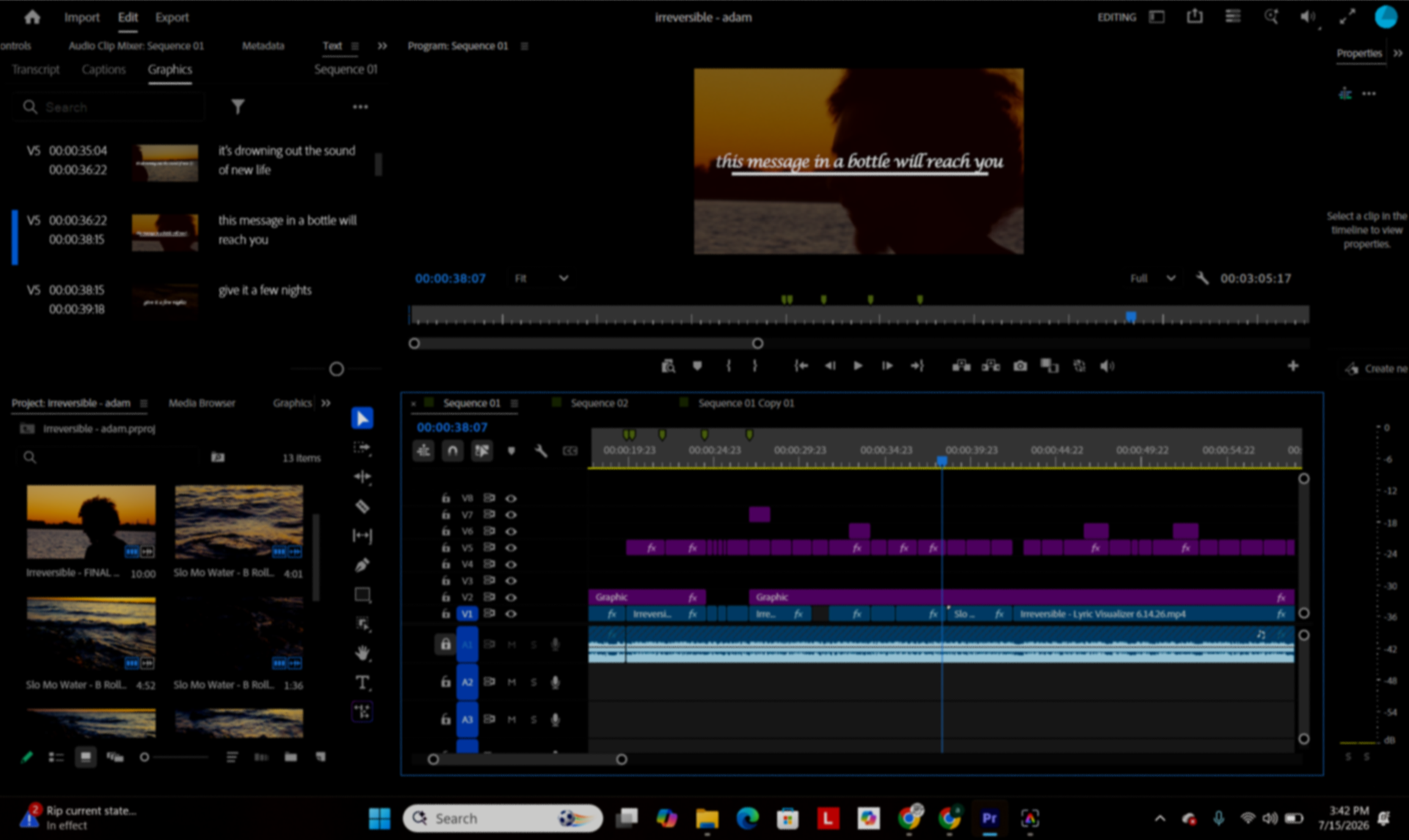1409x840 pixels.
Task: Select the Type tool
Action: pos(363,683)
